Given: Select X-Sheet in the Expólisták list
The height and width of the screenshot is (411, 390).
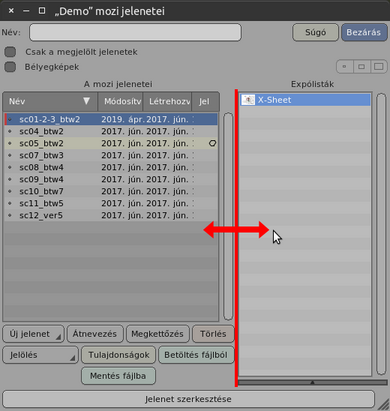Looking at the screenshot, I should [x=305, y=100].
